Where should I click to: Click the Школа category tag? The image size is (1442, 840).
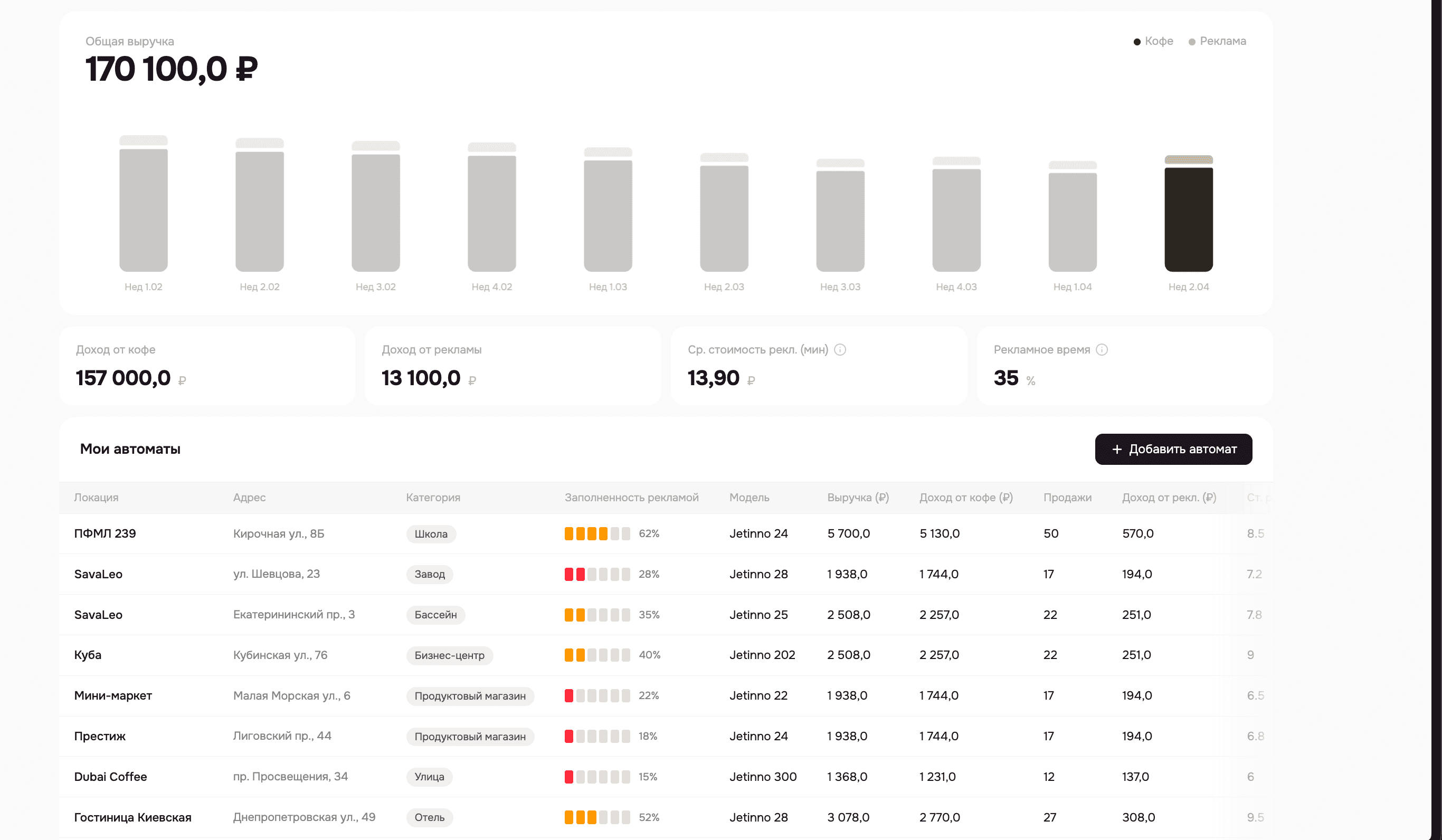(430, 534)
